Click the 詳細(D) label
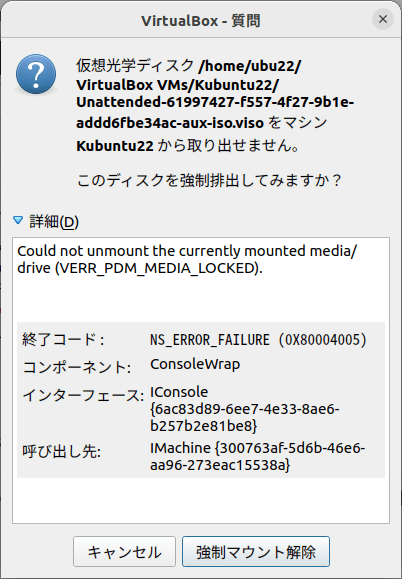This screenshot has height=579, width=402. [x=54, y=221]
